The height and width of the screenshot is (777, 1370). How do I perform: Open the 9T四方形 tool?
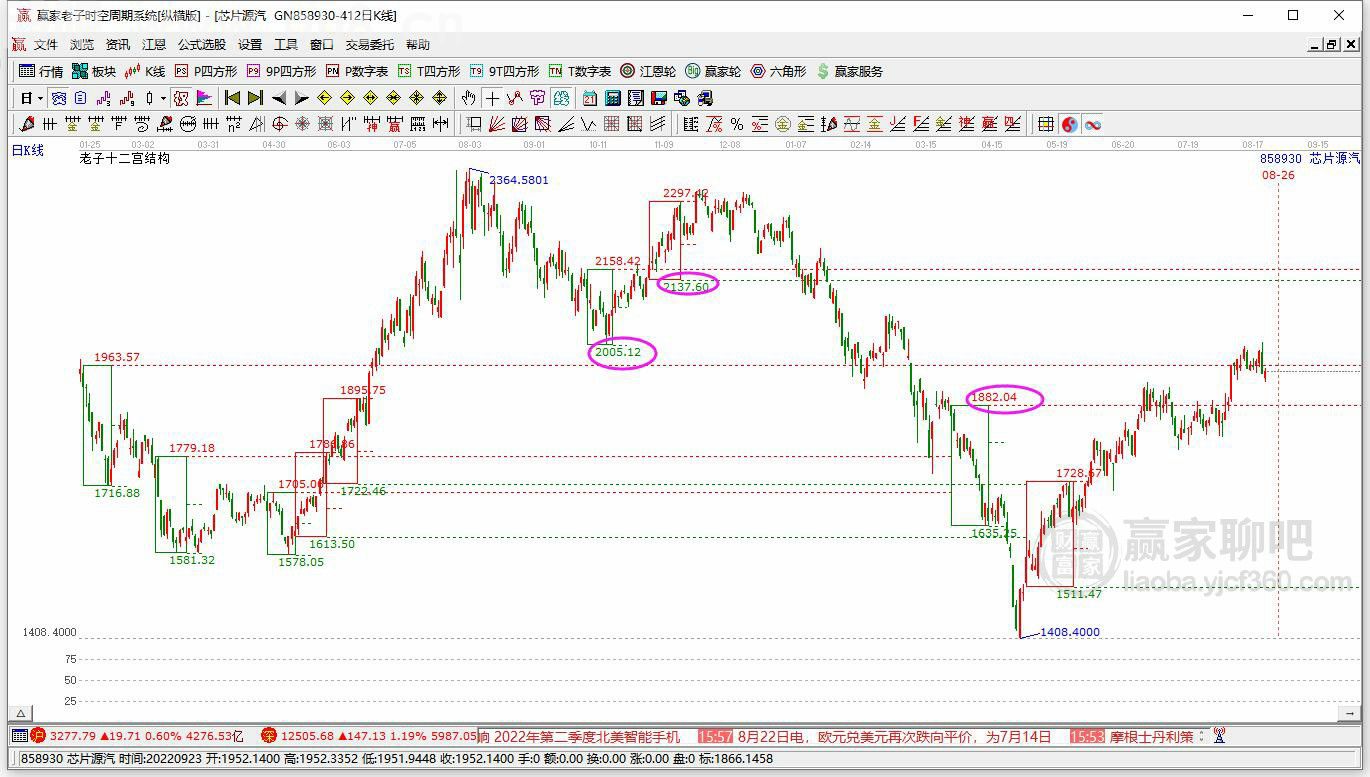[505, 71]
